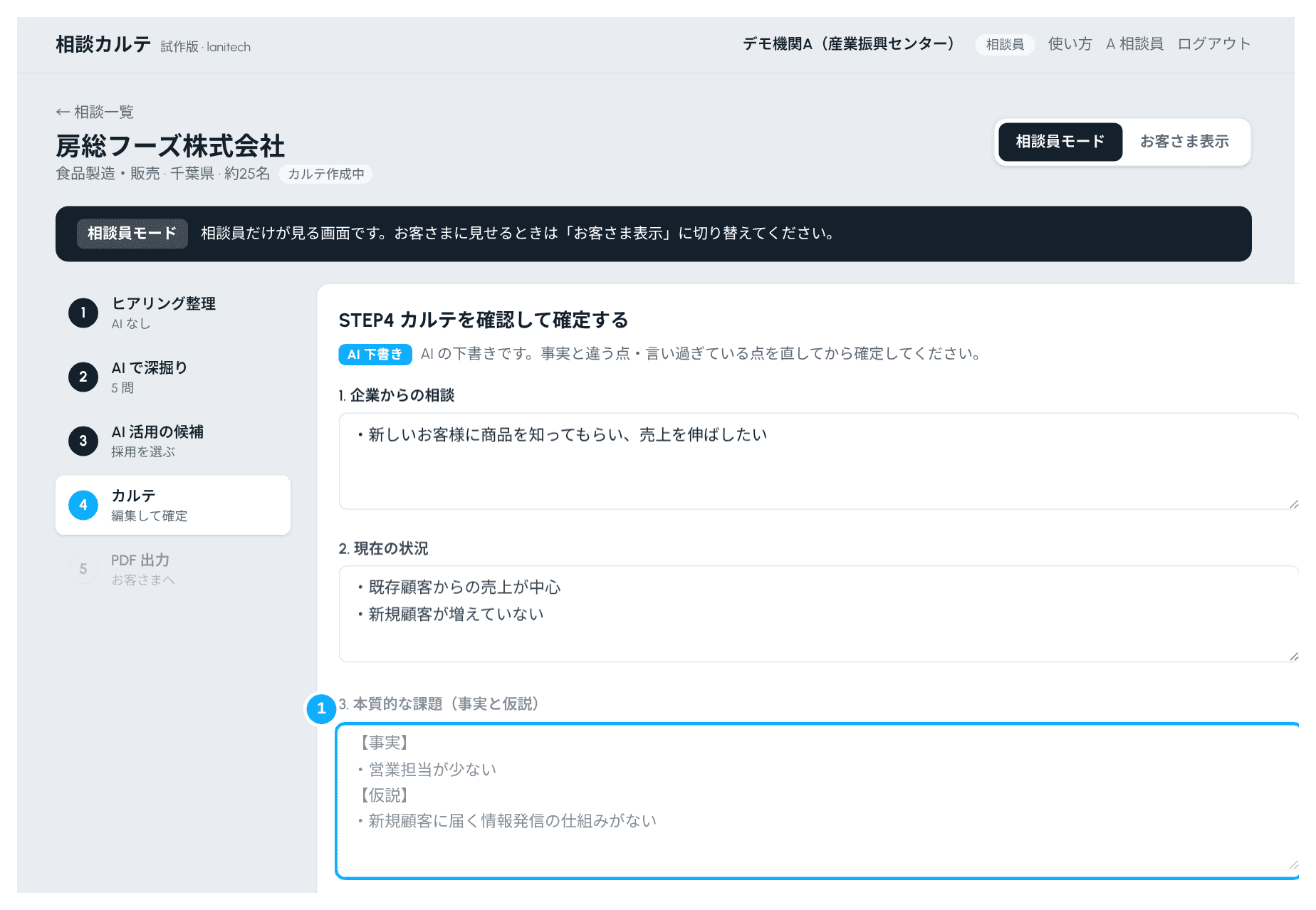Image resolution: width=1316 pixels, height=910 pixels.
Task: Click the 食品製造・販売 · 千葉県 · 約25名 subtitle
Action: tap(163, 174)
